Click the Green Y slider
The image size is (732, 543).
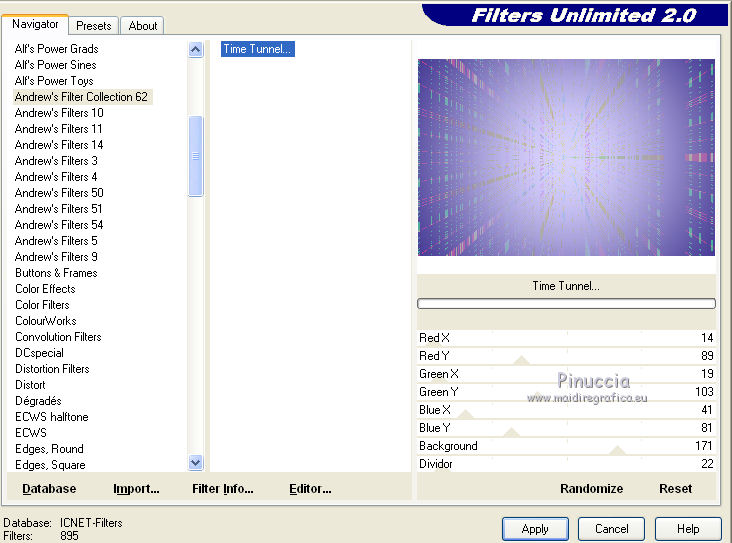(566, 392)
